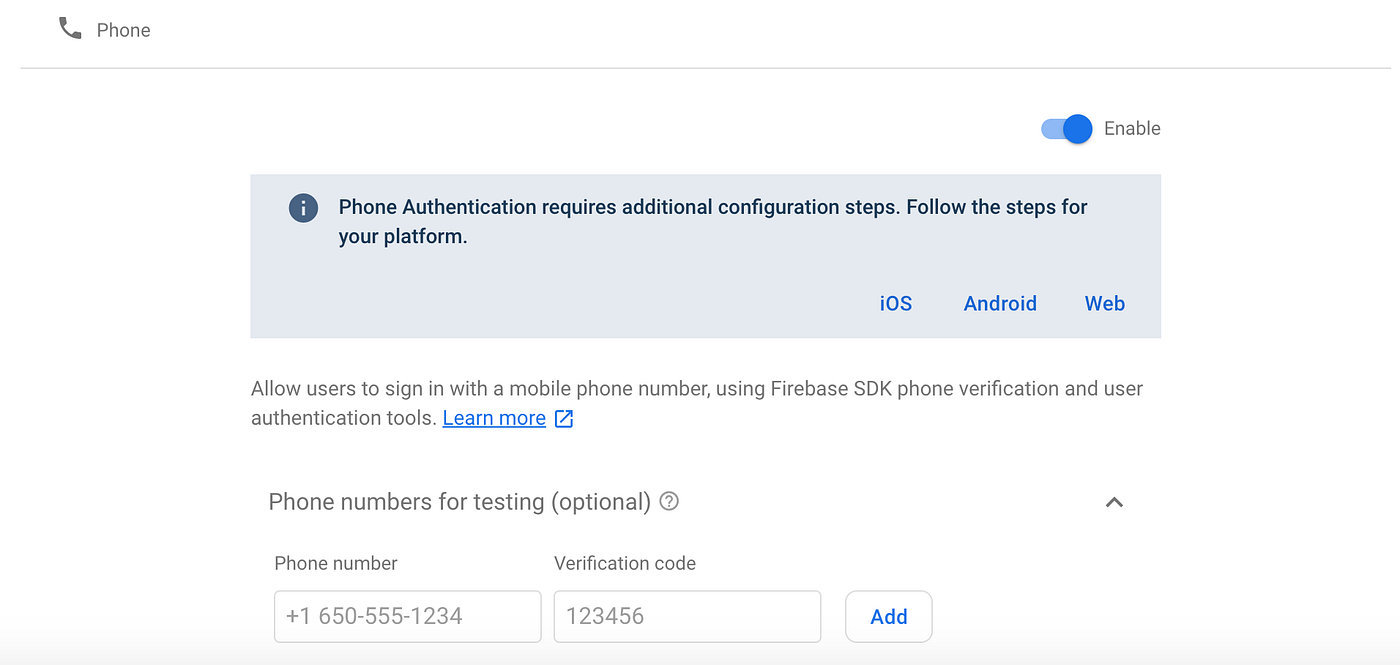Click the external link icon beside Learn more
The image size is (1400, 665).
click(564, 419)
